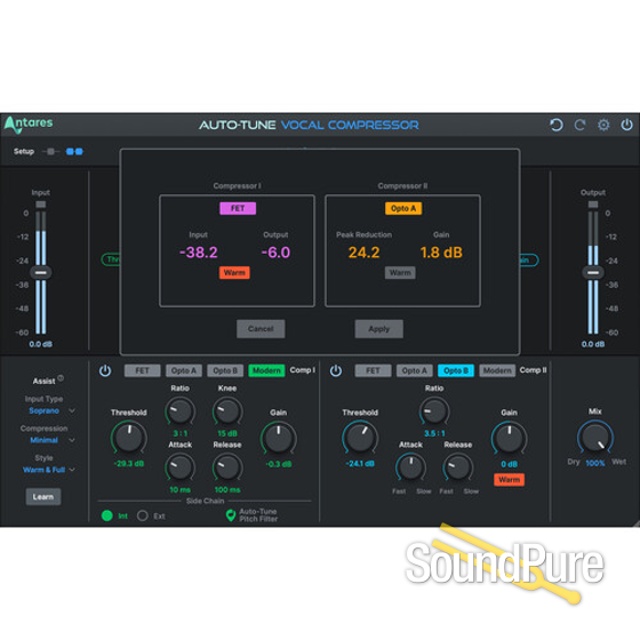This screenshot has height=640, width=640.
Task: Open the Style Warm & Full dropdown
Action: 49,469
